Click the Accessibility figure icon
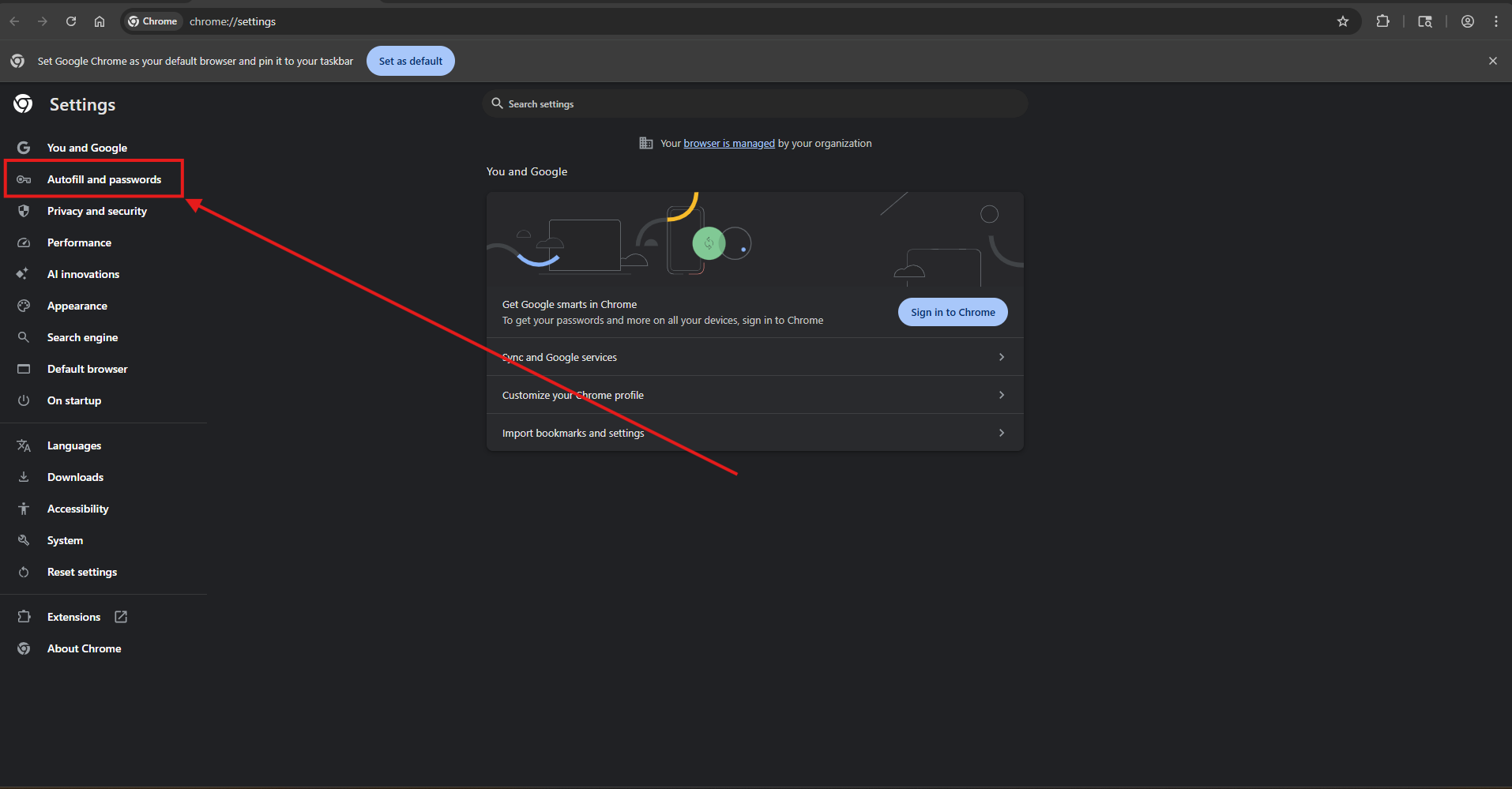1512x789 pixels. pos(24,509)
